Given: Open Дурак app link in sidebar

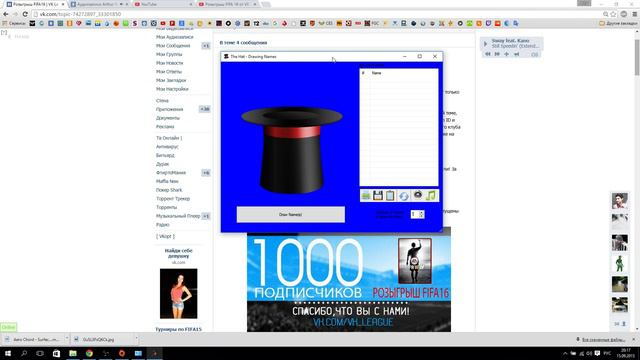Looking at the screenshot, I should click(x=162, y=164).
